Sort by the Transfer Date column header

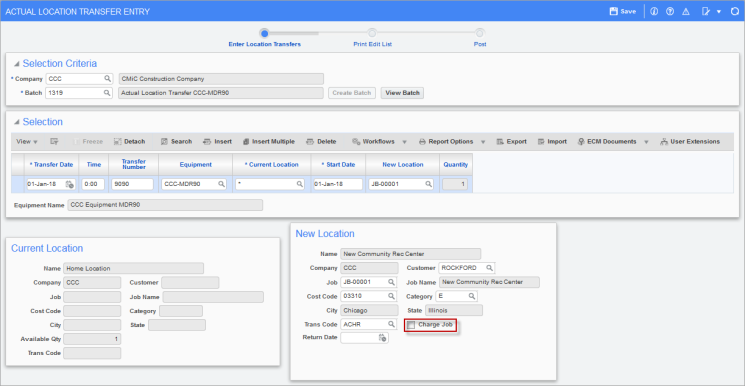(x=51, y=164)
